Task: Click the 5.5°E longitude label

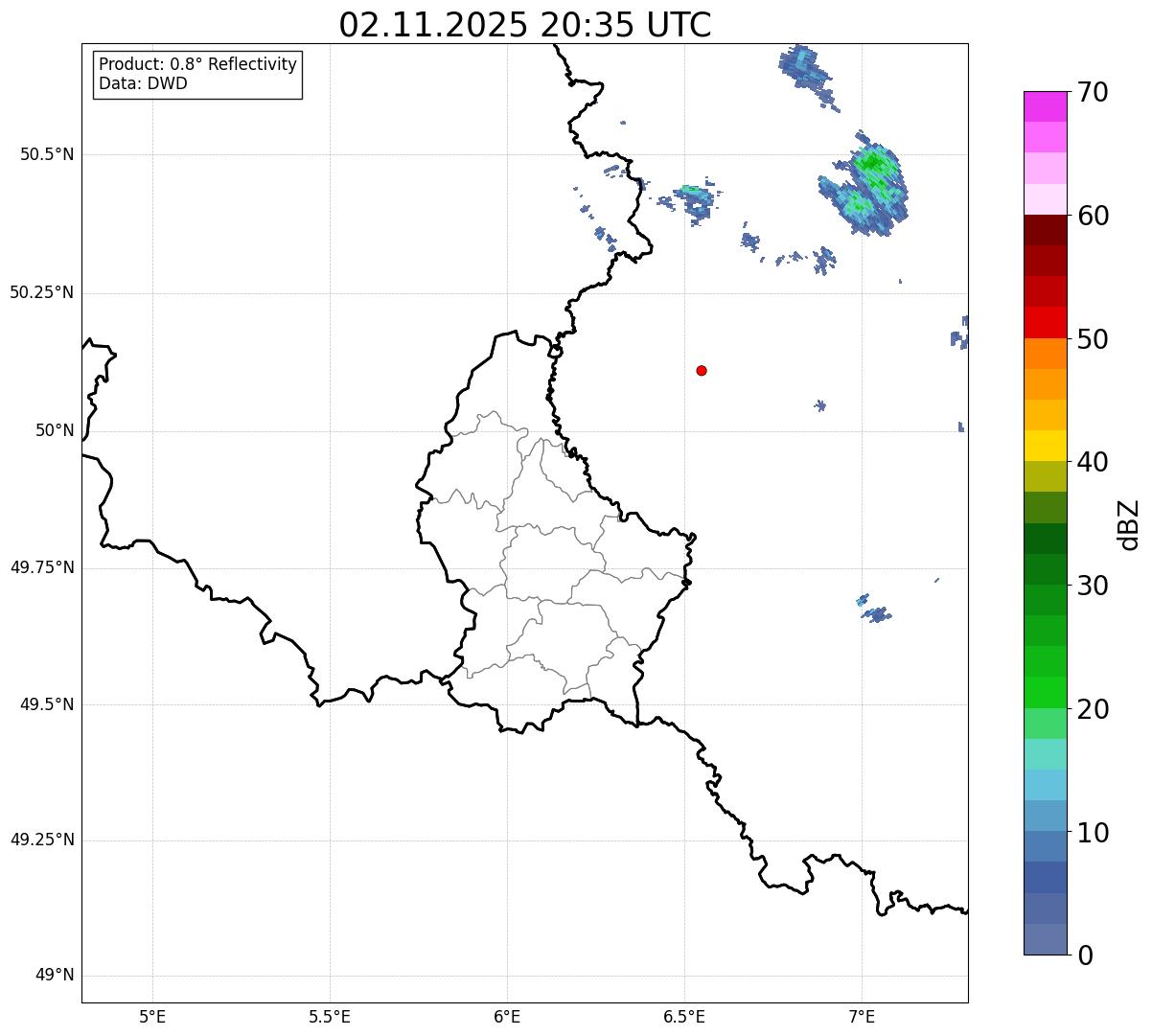Action: click(330, 1016)
